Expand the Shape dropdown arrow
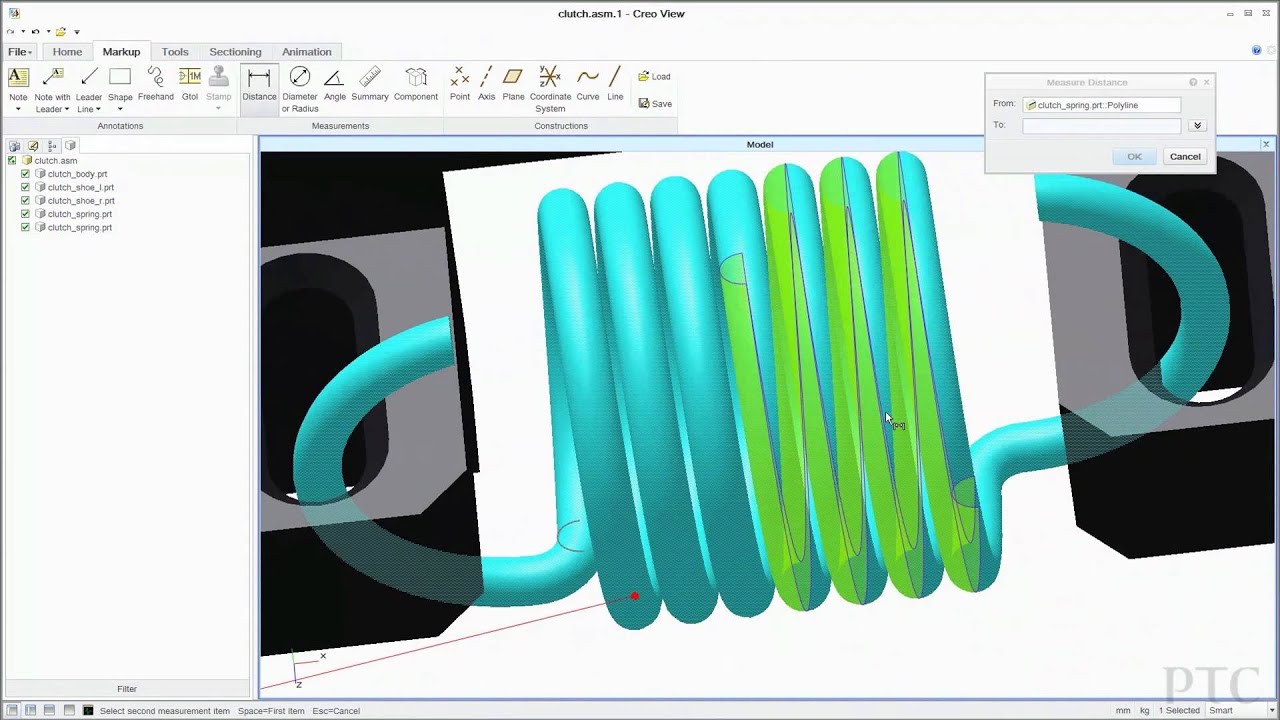Screen dimensions: 1280x720 [120, 109]
